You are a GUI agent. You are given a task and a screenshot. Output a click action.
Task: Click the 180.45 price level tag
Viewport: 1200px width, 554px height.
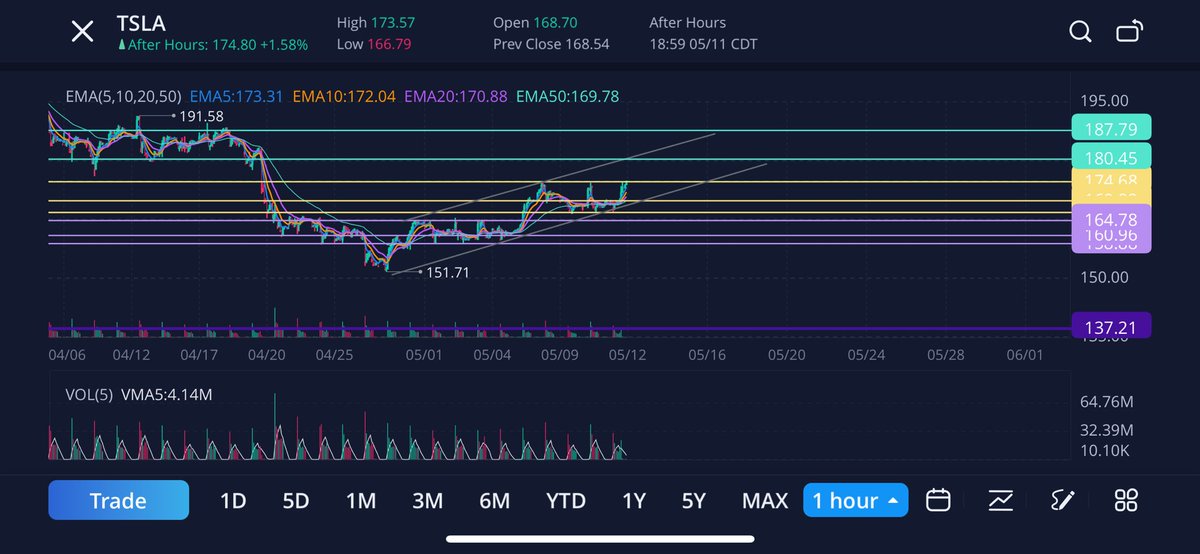[x=1111, y=157]
